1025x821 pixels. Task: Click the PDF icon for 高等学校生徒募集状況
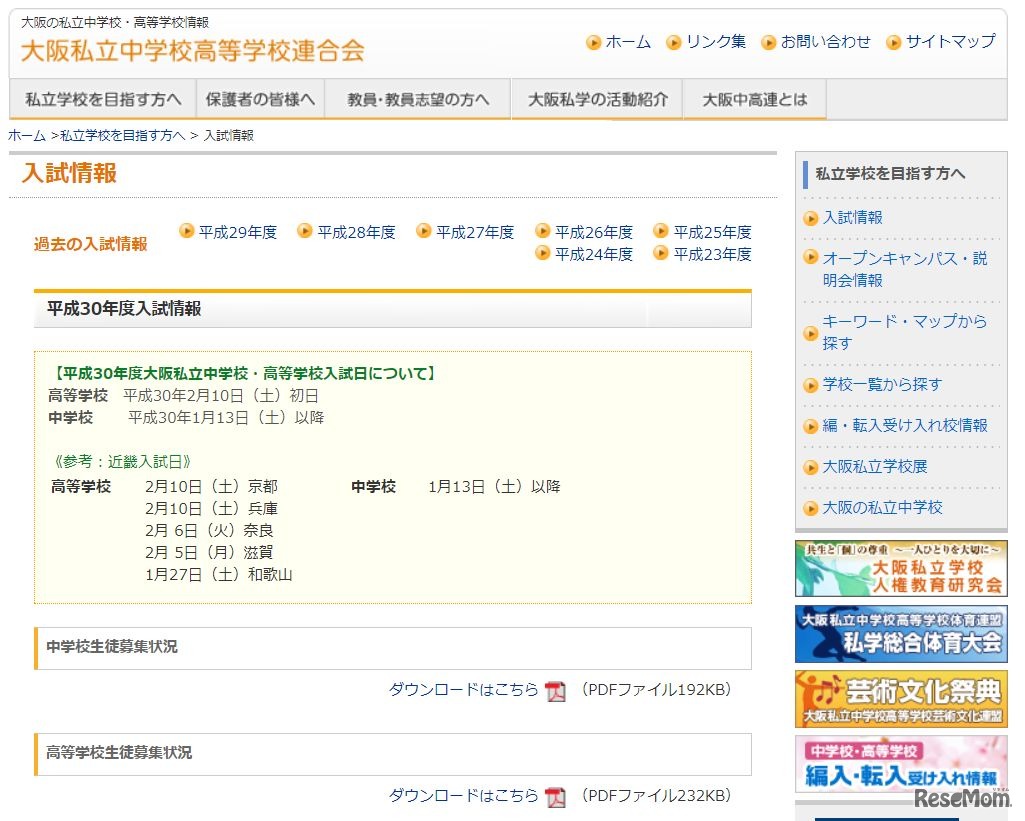point(554,797)
